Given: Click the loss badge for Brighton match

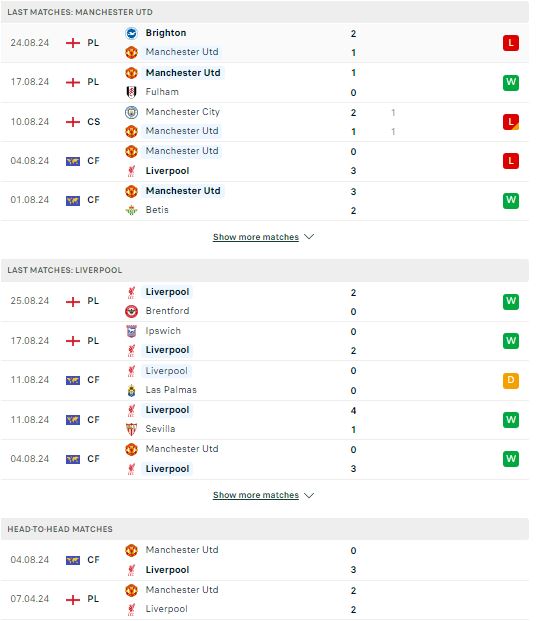Looking at the screenshot, I should pos(511,43).
